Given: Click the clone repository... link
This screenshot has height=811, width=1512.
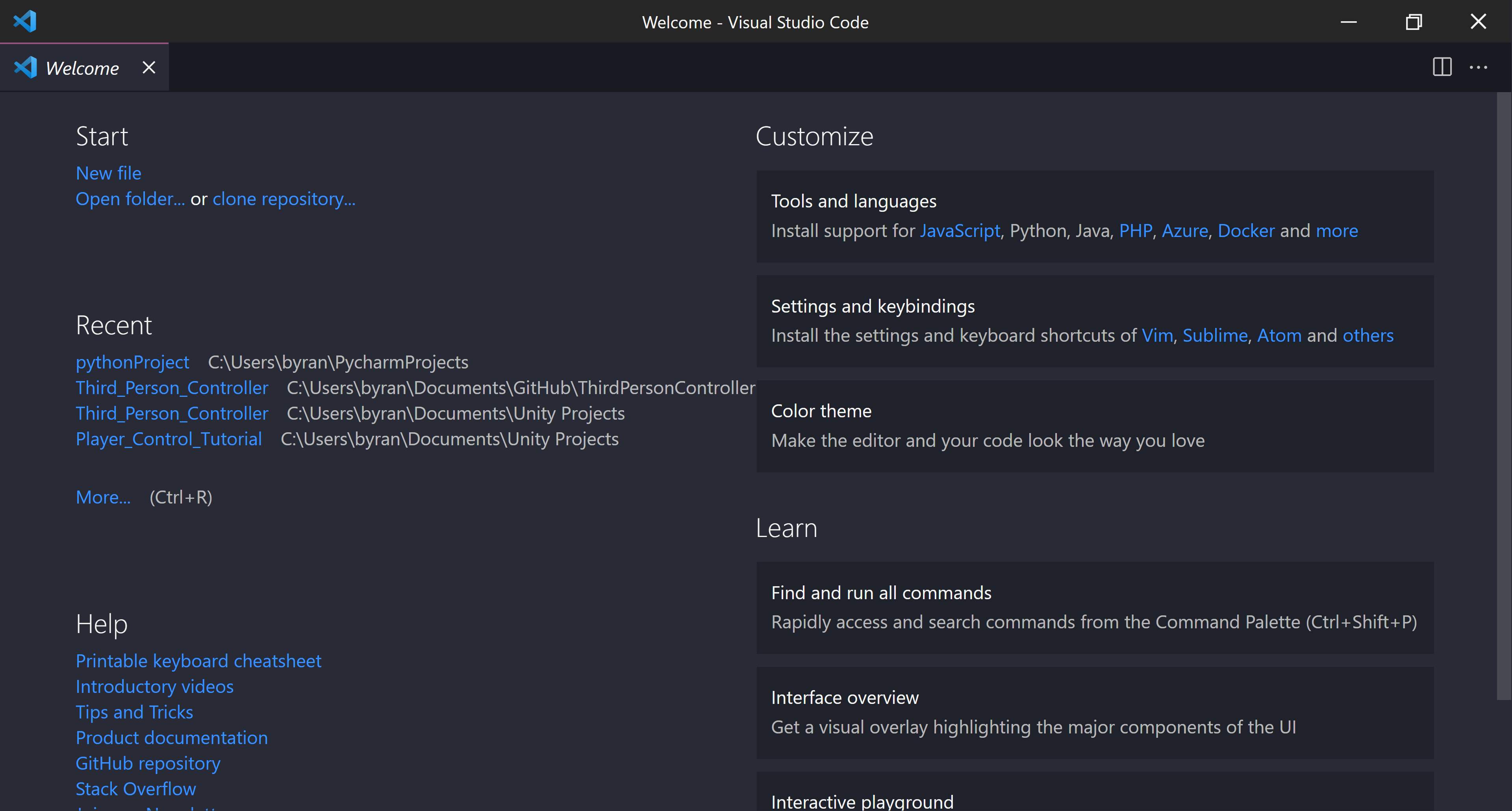Looking at the screenshot, I should 284,199.
